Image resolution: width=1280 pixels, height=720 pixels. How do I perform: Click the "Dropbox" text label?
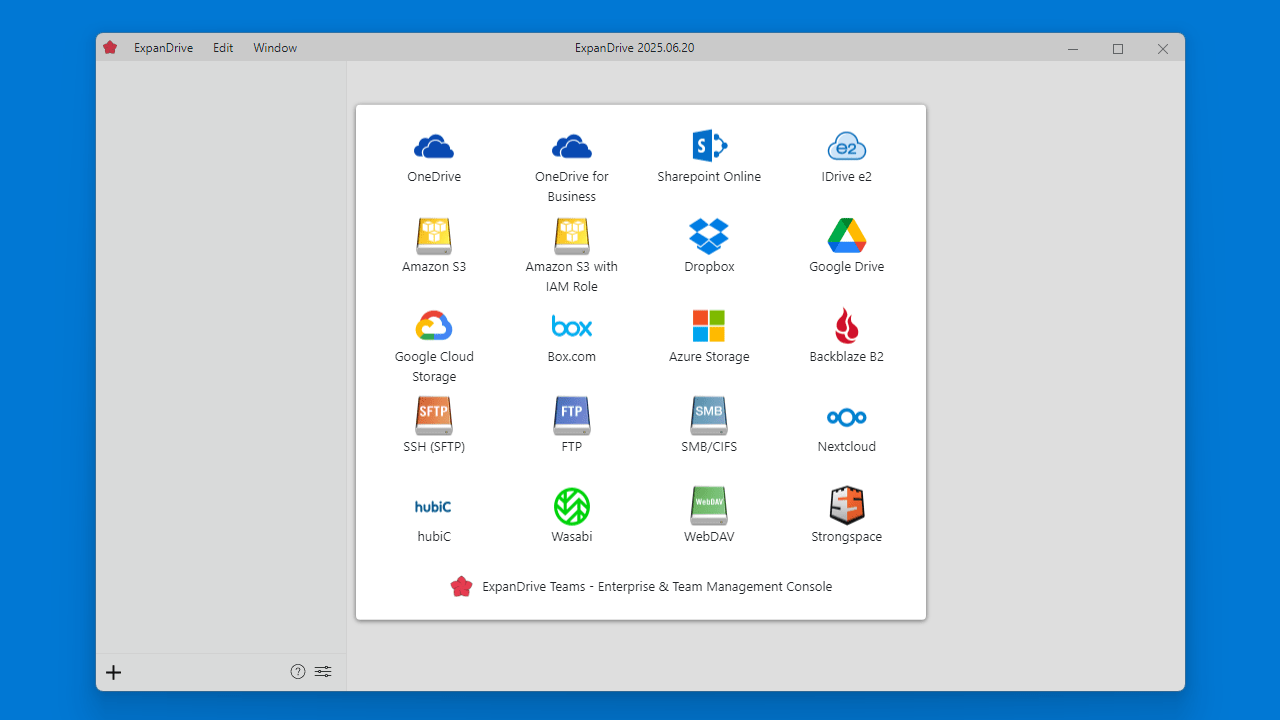(709, 267)
